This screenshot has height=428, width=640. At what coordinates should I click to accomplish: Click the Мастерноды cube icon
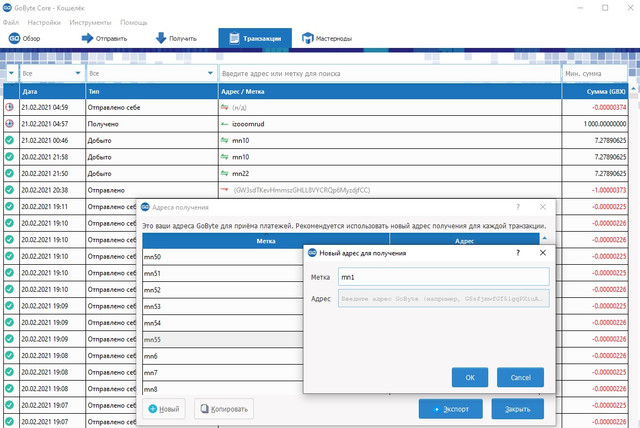pos(307,38)
